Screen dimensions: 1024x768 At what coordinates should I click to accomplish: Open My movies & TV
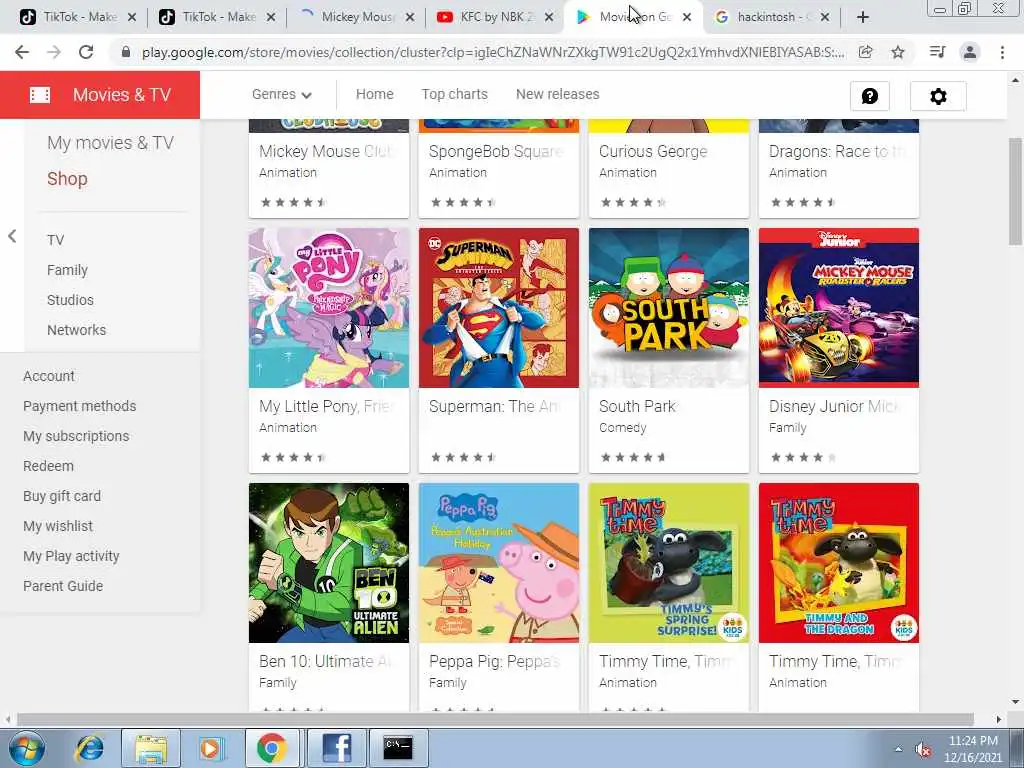110,143
